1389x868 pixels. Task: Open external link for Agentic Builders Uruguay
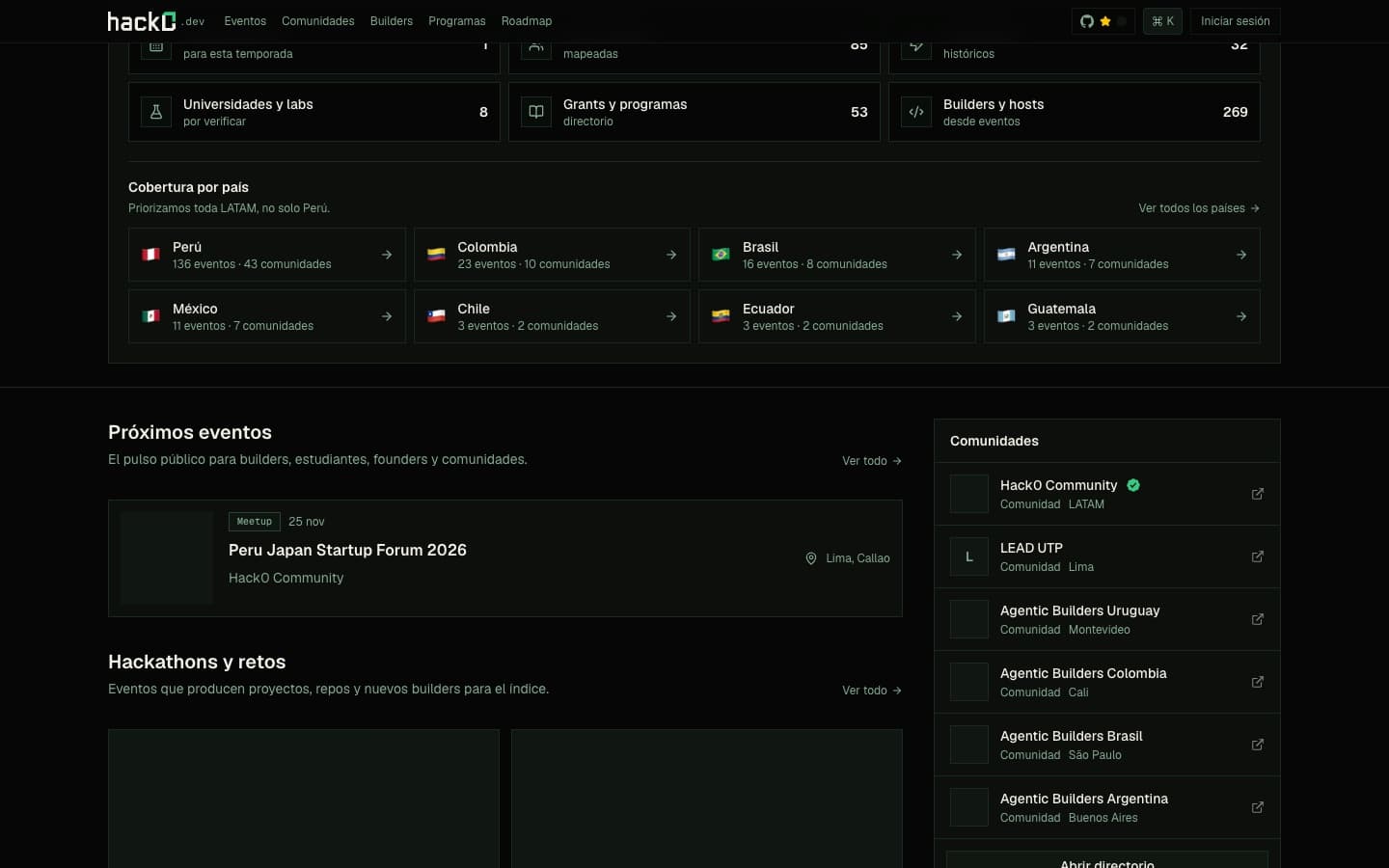pos(1258,619)
